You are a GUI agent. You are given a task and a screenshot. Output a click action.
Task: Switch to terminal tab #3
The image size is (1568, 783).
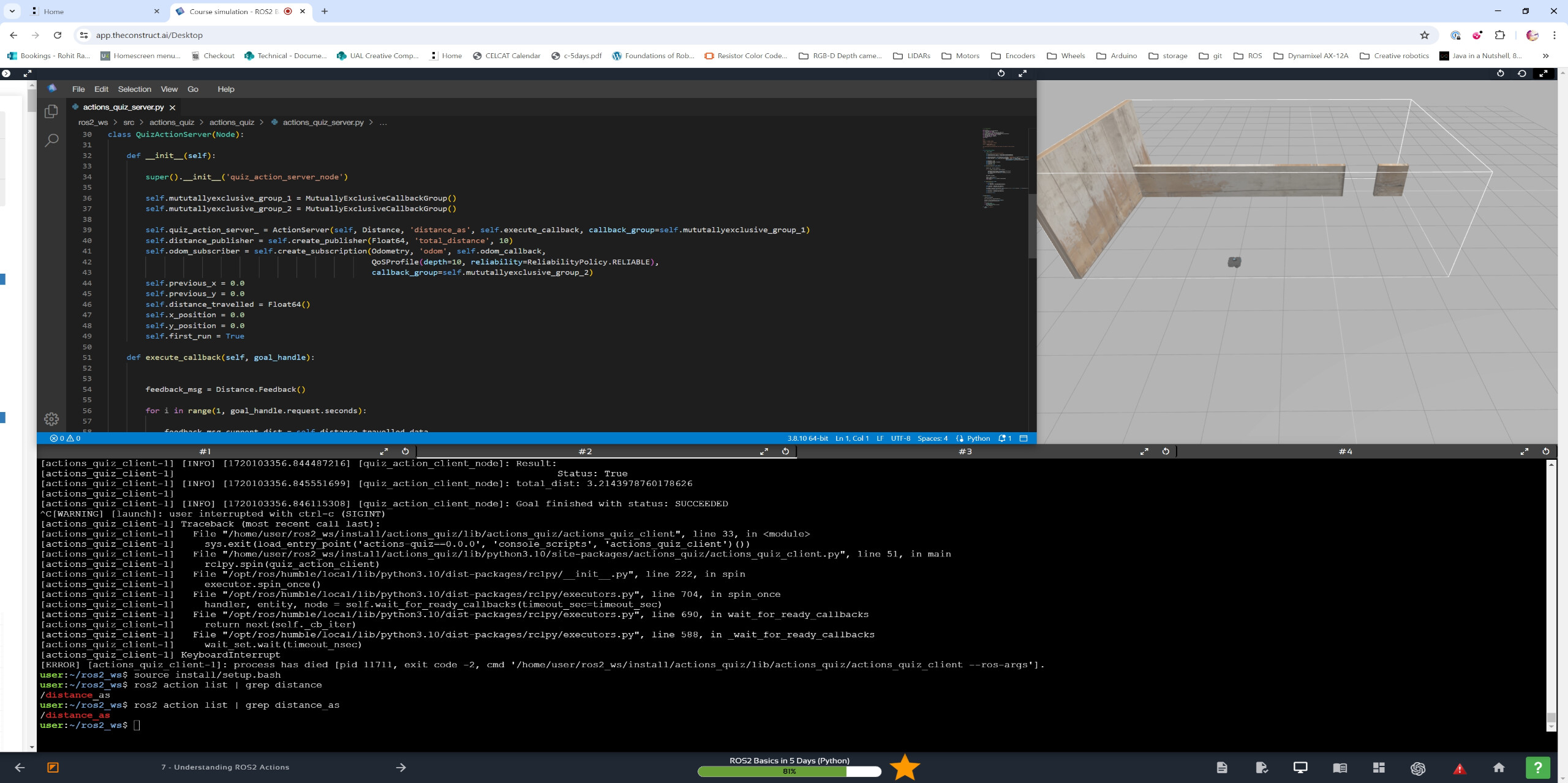(x=965, y=451)
